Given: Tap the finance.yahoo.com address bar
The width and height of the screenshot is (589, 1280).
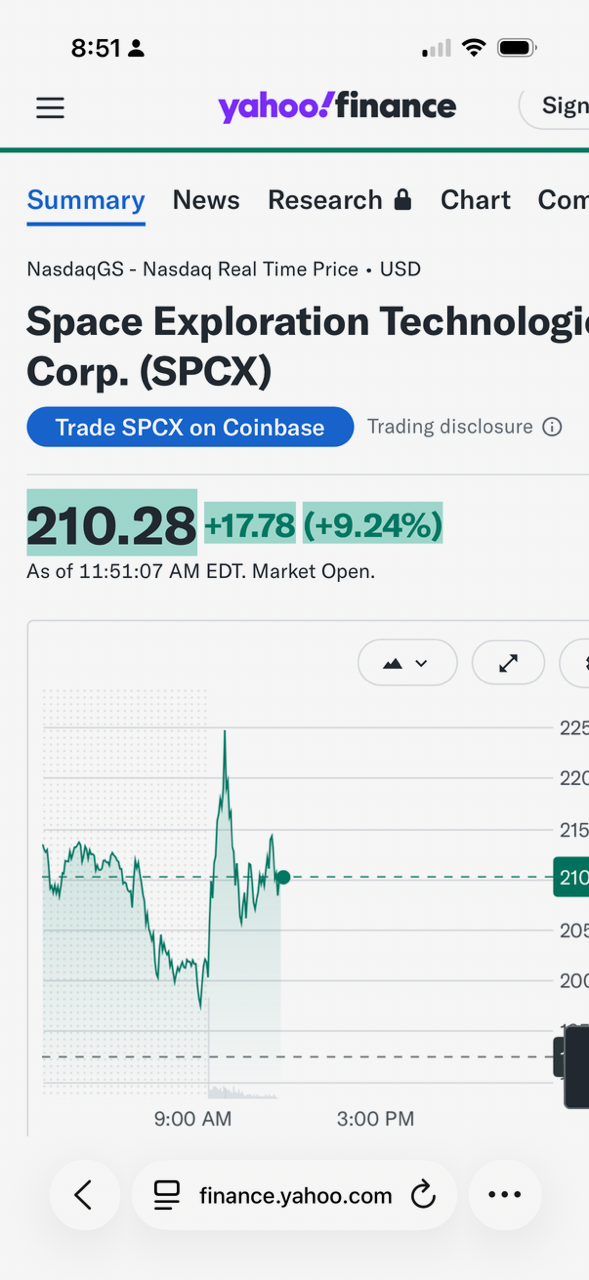Looking at the screenshot, I should click(294, 1194).
